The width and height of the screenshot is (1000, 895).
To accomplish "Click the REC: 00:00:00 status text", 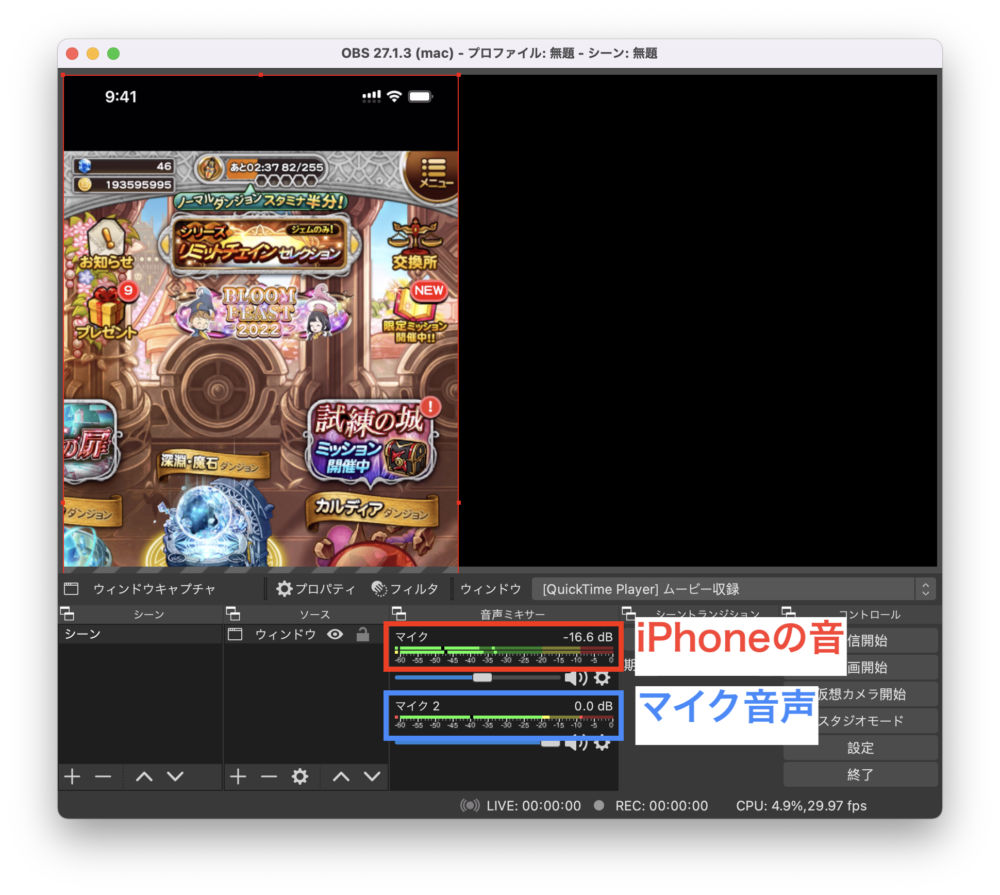I will coord(661,806).
